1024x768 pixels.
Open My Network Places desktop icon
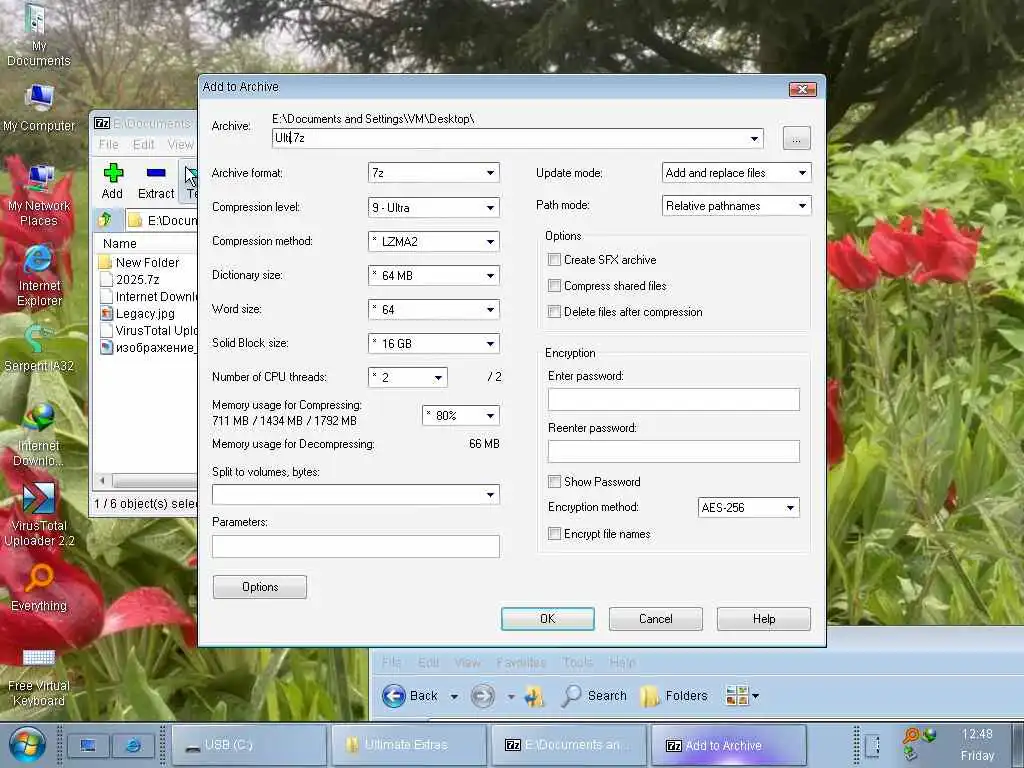39,195
